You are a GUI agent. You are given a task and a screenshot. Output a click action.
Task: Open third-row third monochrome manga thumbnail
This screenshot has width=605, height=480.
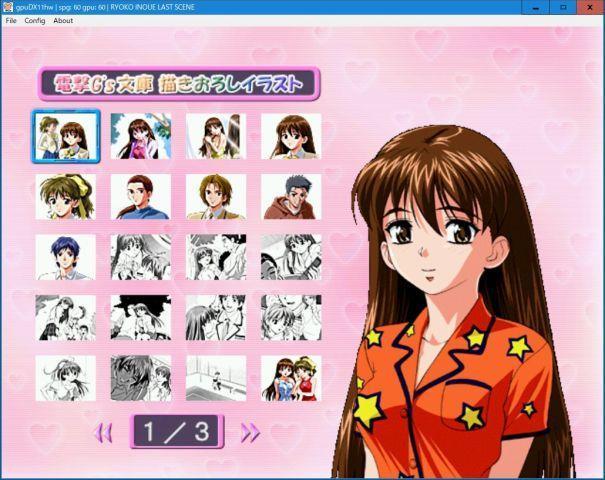tap(216, 257)
